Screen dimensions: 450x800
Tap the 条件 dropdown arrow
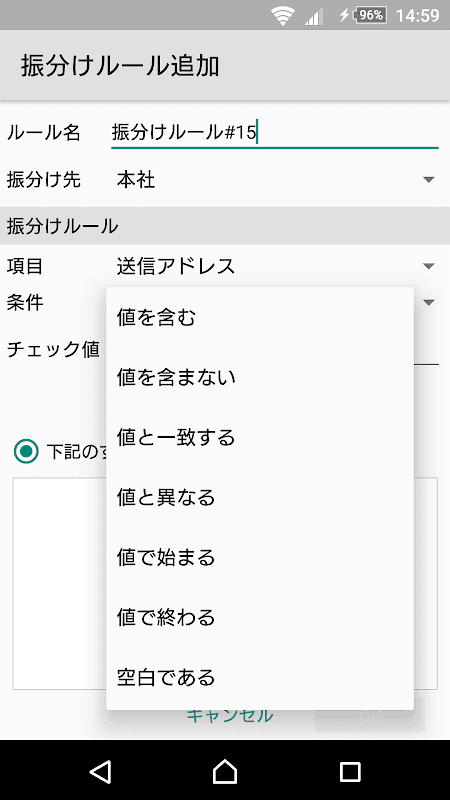click(x=429, y=303)
